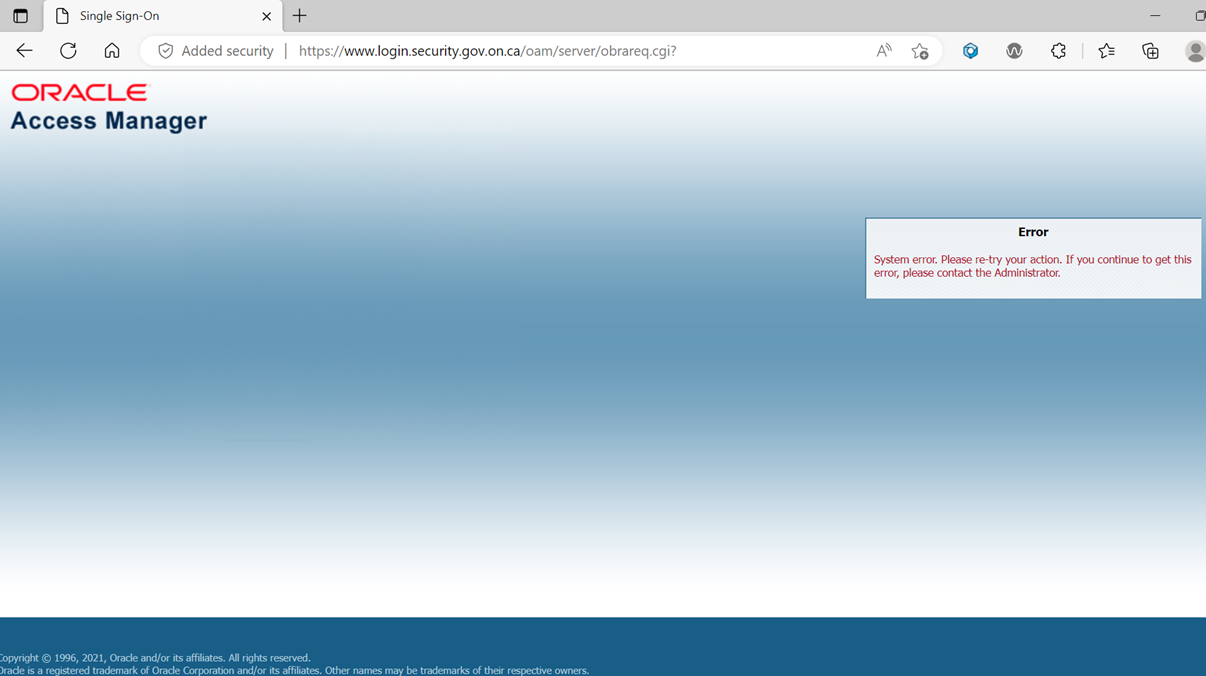
Task: Refresh the Single Sign-On page
Action: [x=68, y=51]
